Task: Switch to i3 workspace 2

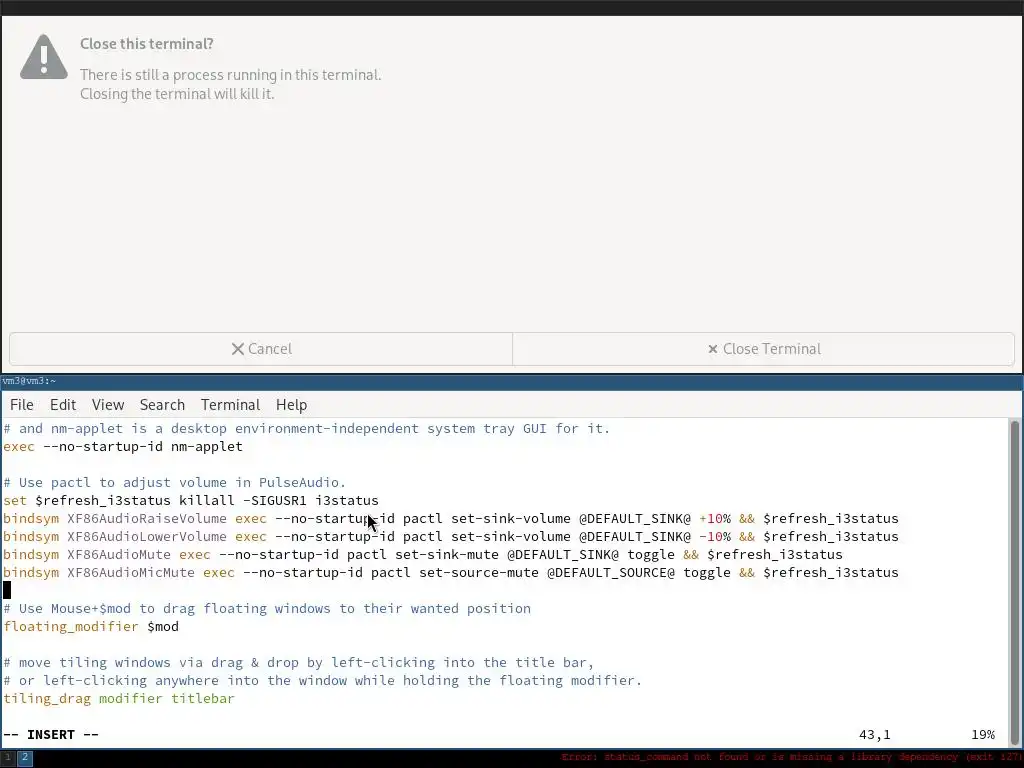Action: (x=25, y=758)
